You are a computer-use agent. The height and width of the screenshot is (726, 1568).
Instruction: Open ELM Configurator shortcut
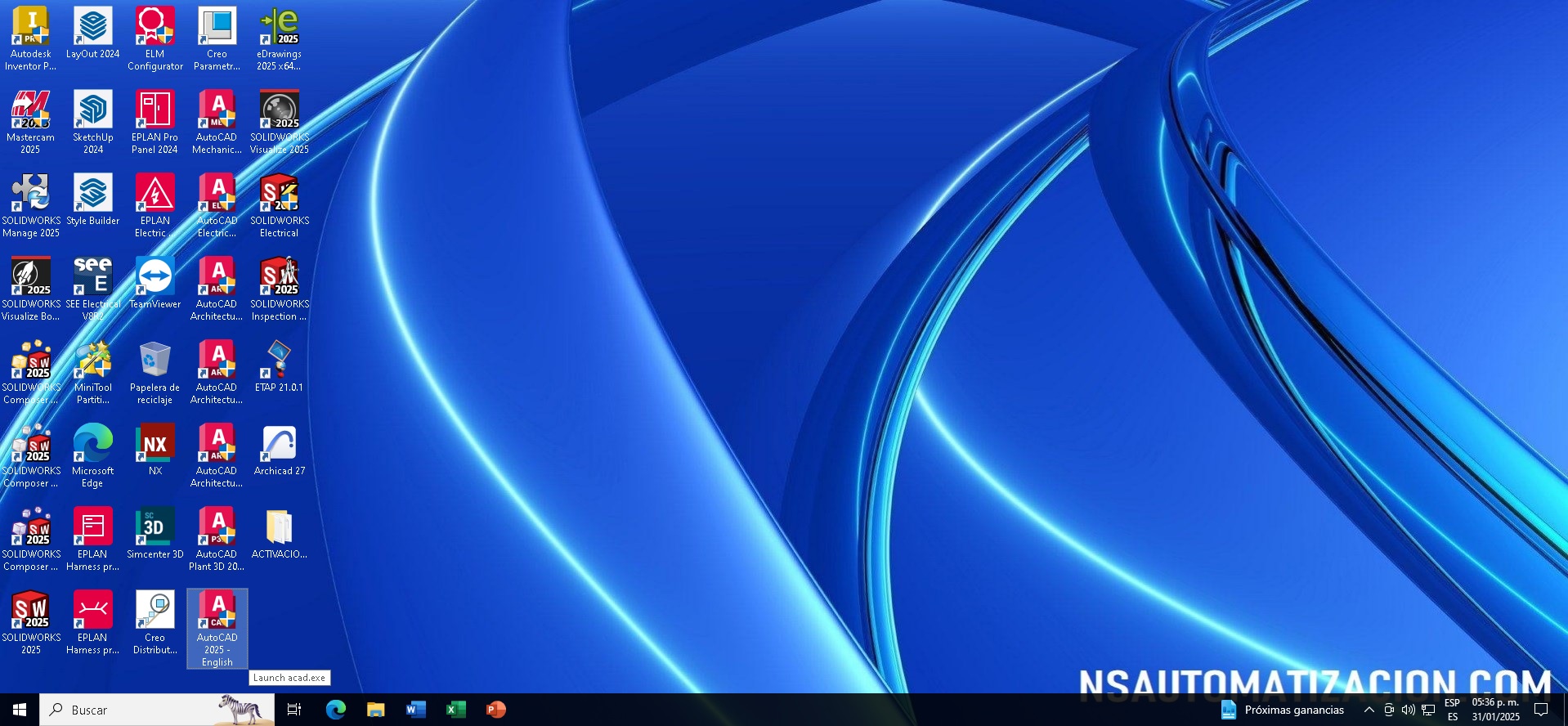tap(155, 38)
